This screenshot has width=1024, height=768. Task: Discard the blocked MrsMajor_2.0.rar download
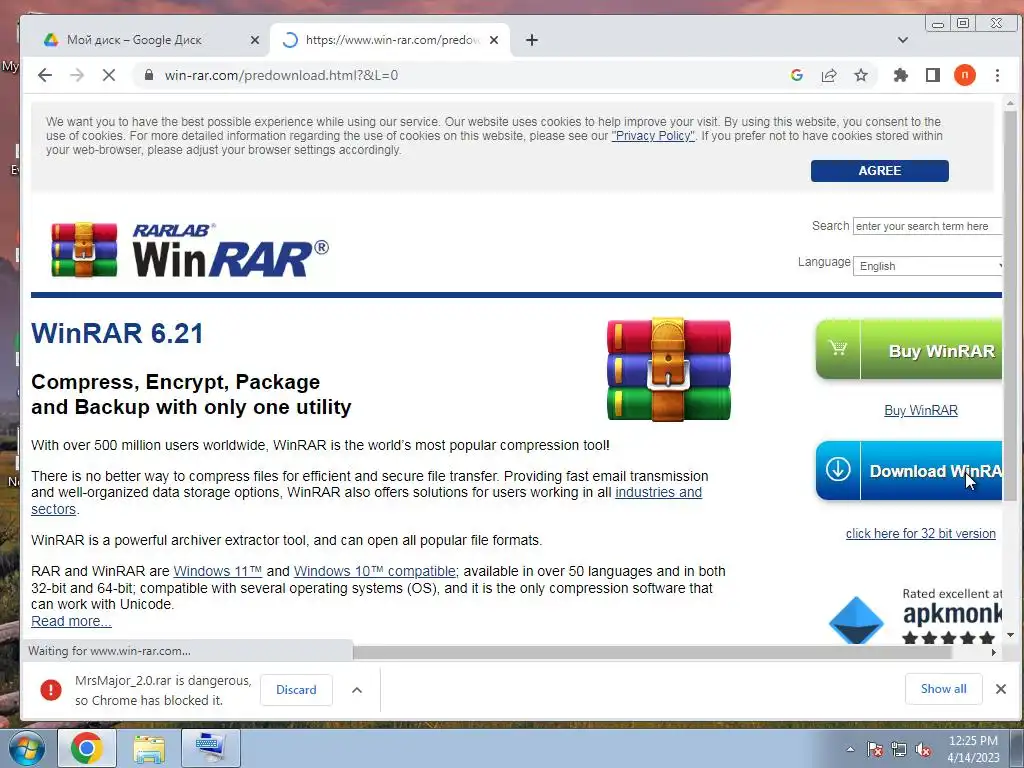[x=296, y=690]
